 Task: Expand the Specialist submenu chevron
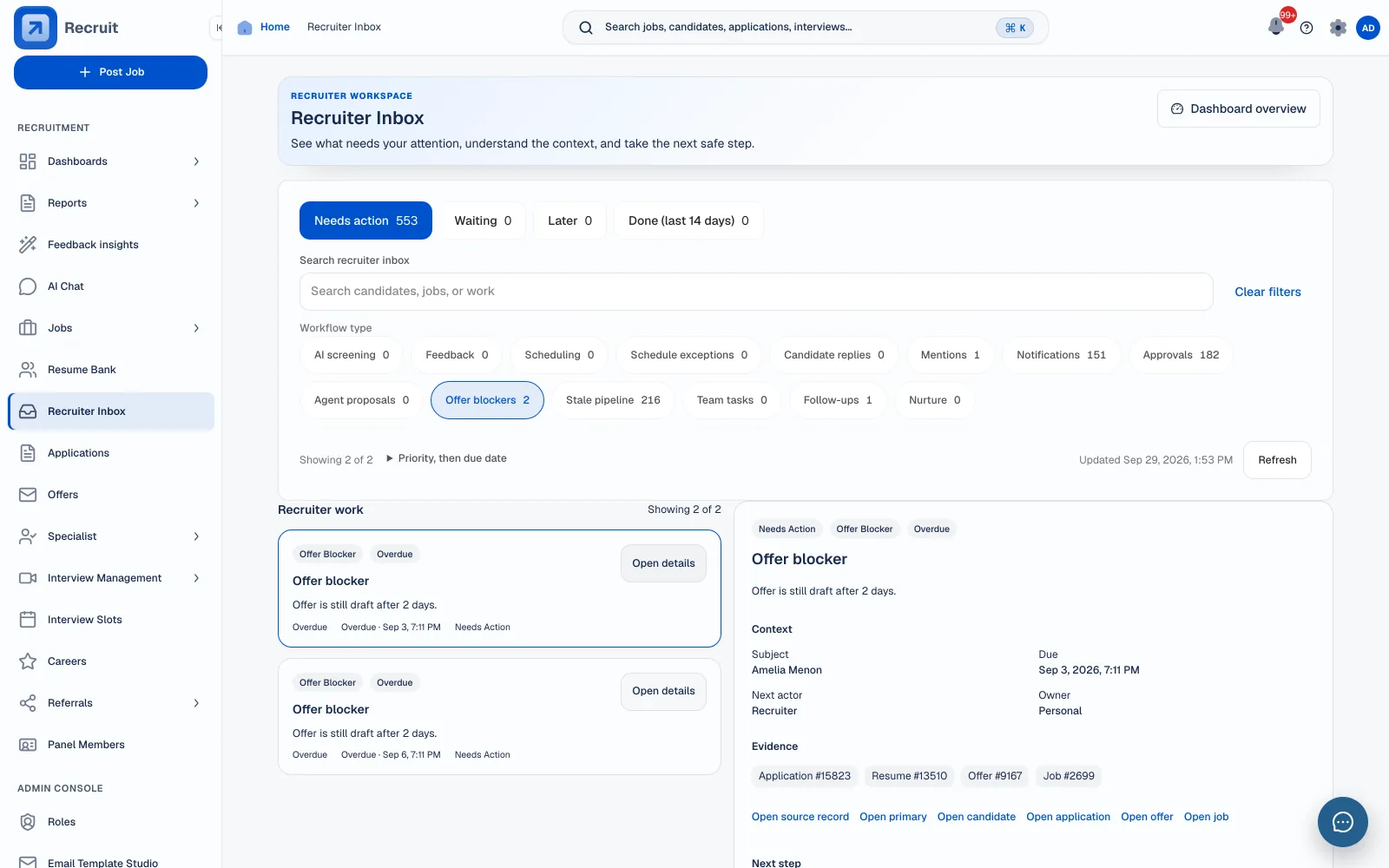point(196,536)
